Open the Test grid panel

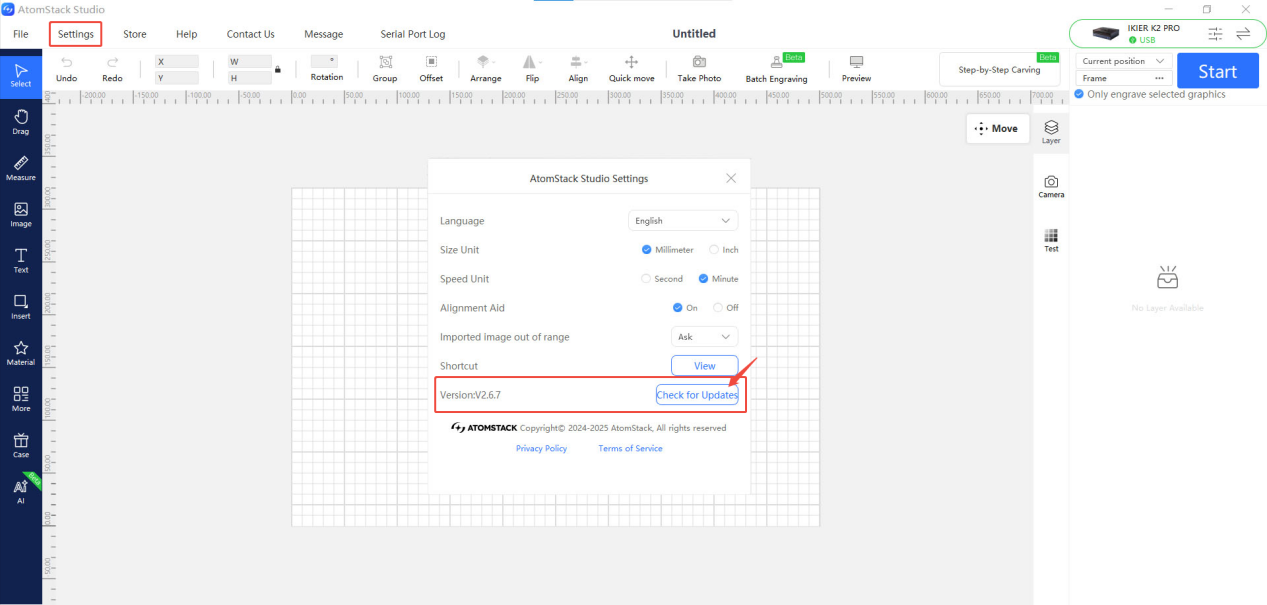[1051, 240]
